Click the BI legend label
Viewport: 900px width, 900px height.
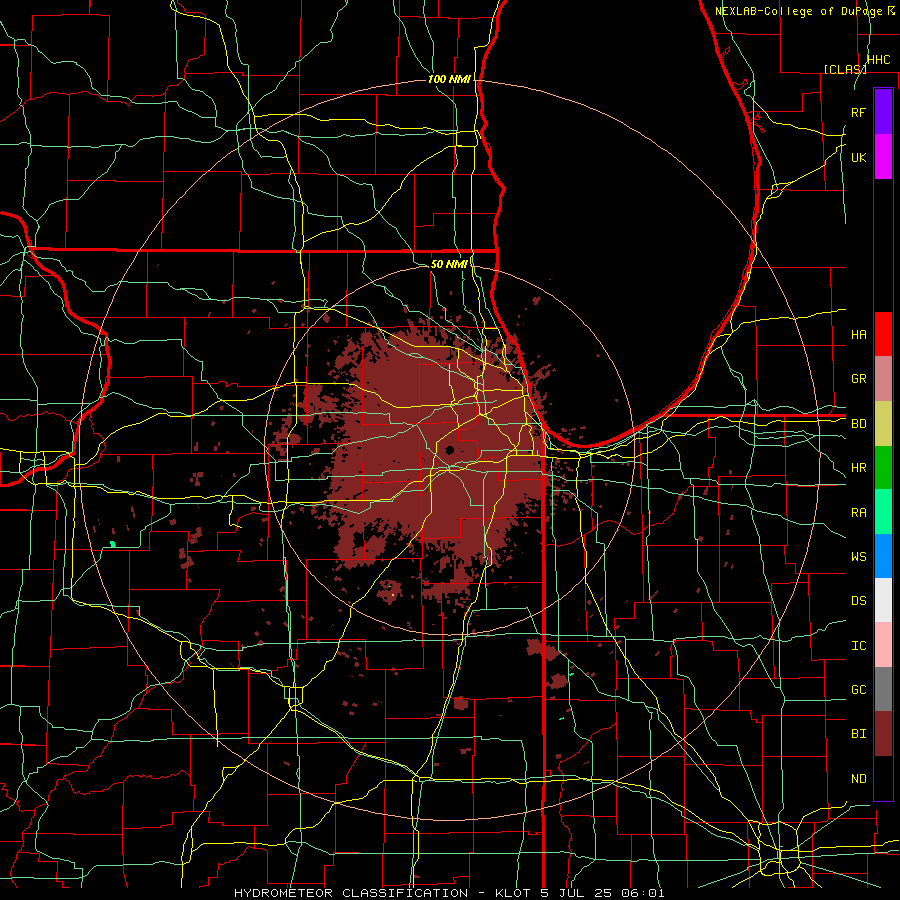[858, 734]
